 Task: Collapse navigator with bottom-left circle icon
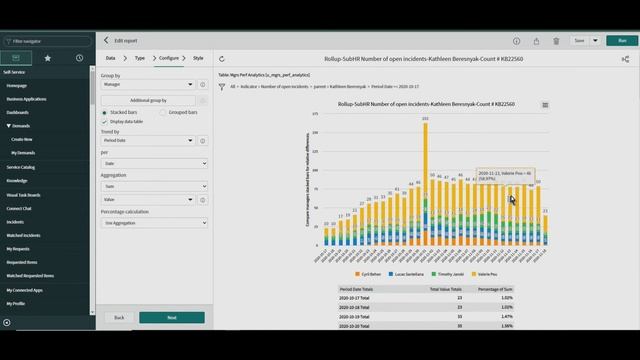7,322
